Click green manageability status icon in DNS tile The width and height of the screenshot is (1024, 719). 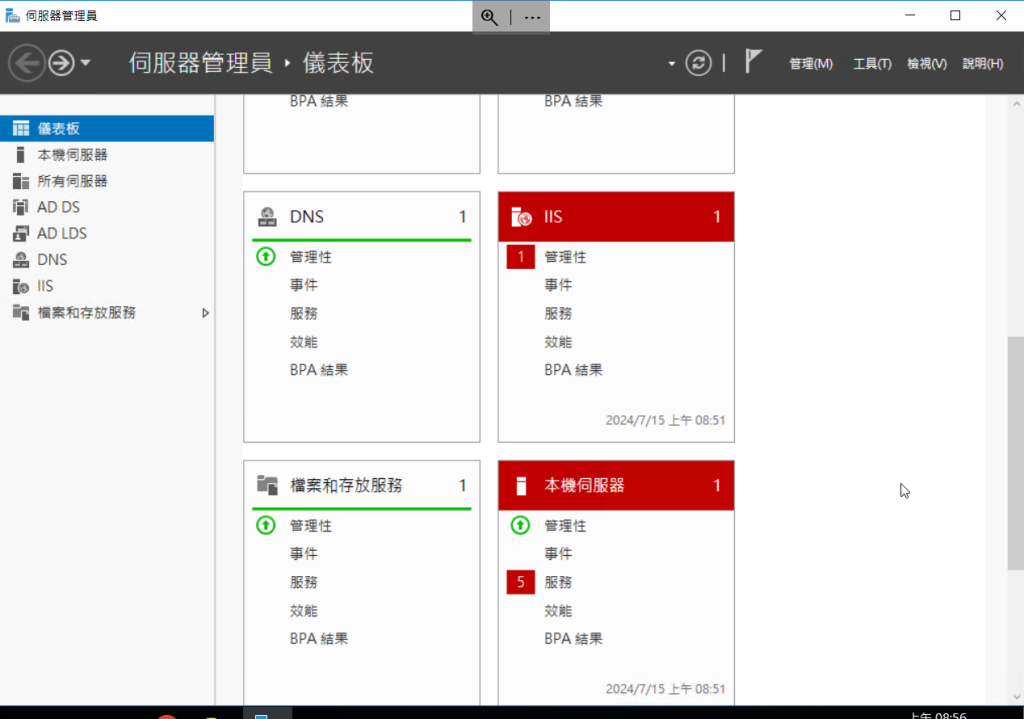[x=266, y=257]
